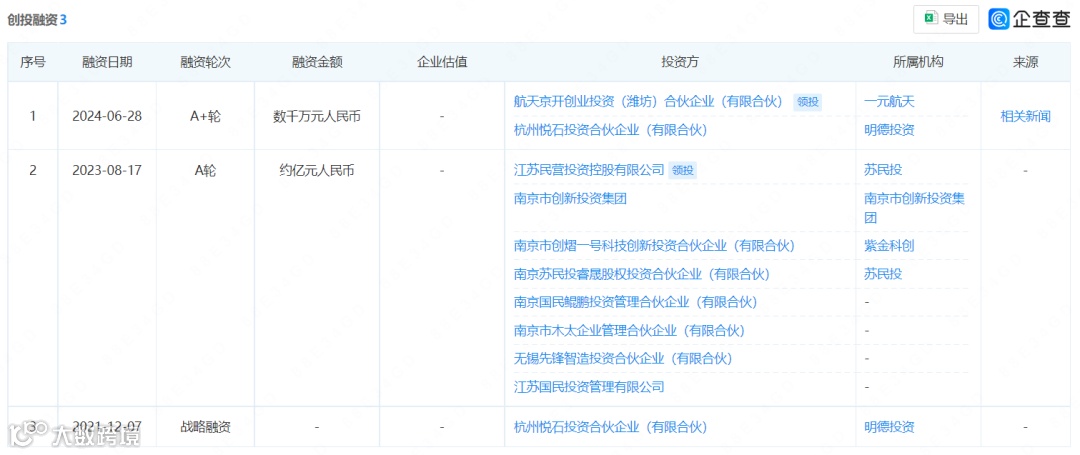Image resolution: width=1080 pixels, height=455 pixels.
Task: Open 苏民投 institution beside 南京苏民投睿晟
Action: pos(883,274)
